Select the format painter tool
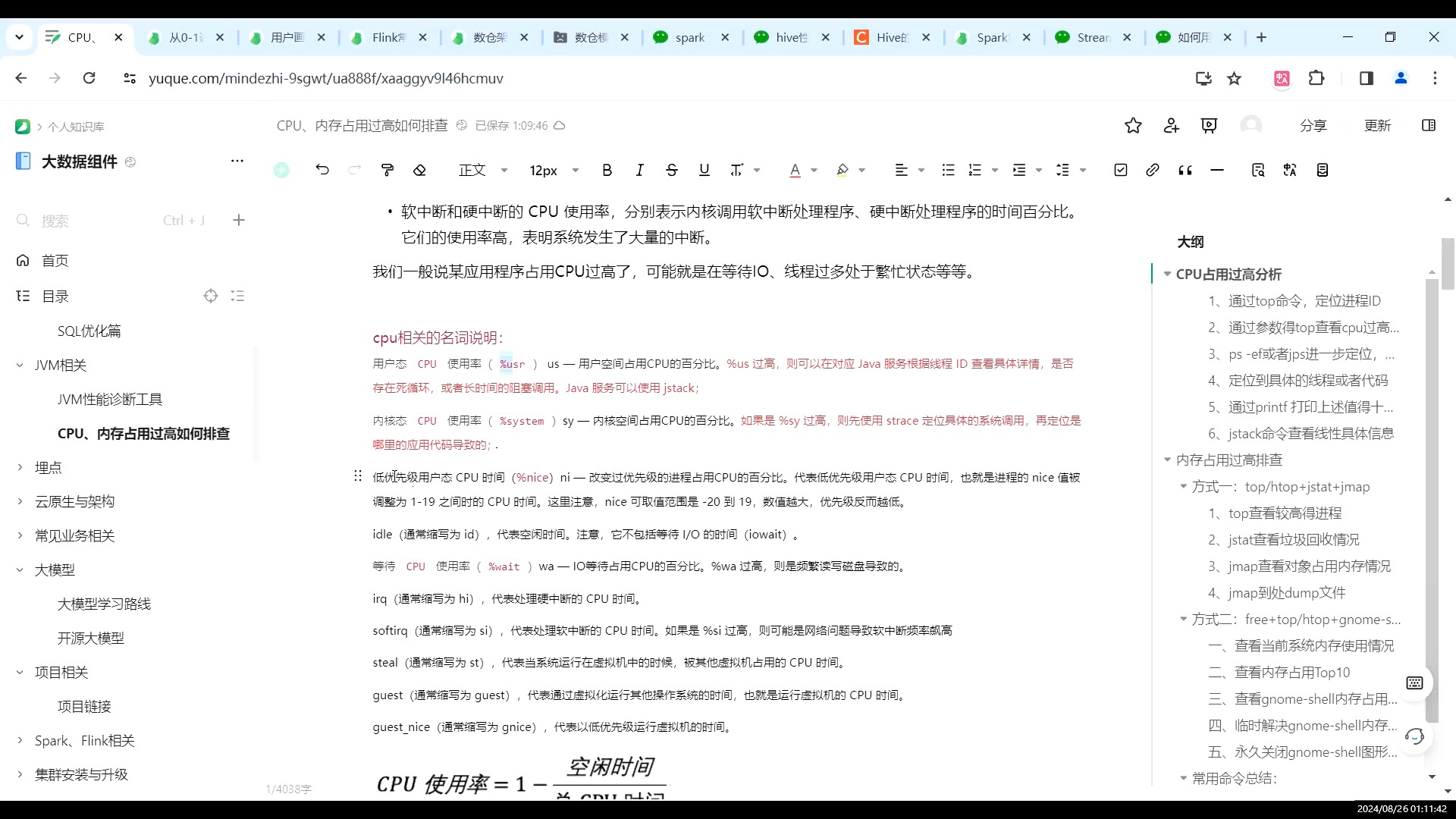Image resolution: width=1456 pixels, height=819 pixels. [388, 170]
